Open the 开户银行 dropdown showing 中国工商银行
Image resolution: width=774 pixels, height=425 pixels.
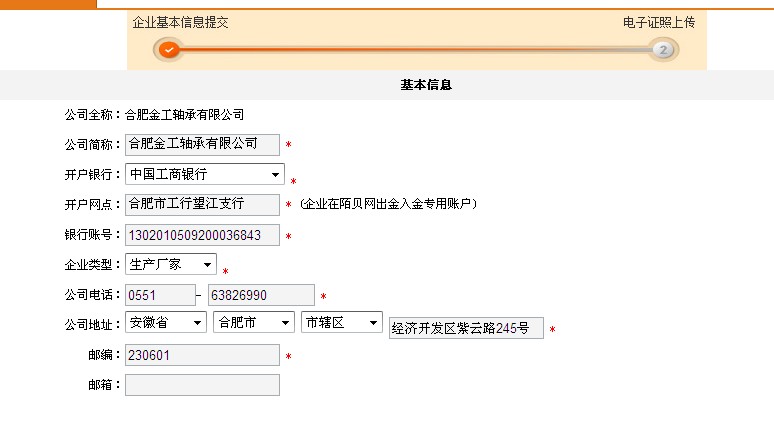[x=205, y=175]
